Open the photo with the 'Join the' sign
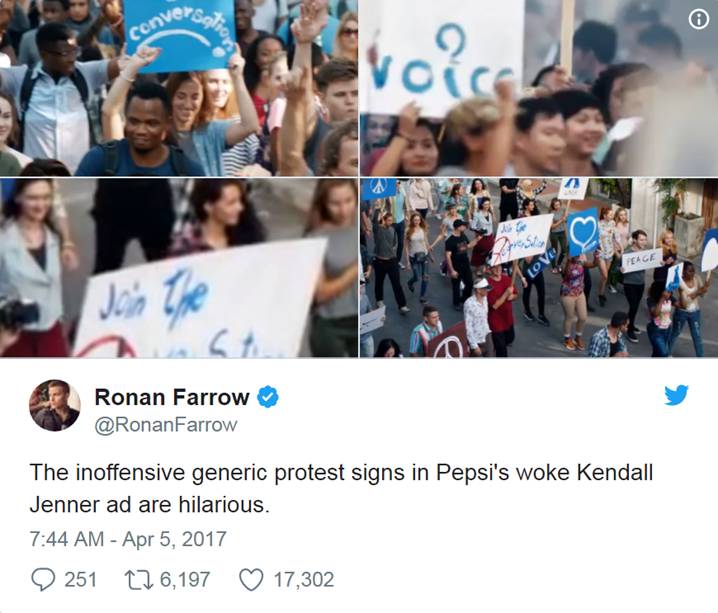Screen dimensions: 718x613 [179, 268]
